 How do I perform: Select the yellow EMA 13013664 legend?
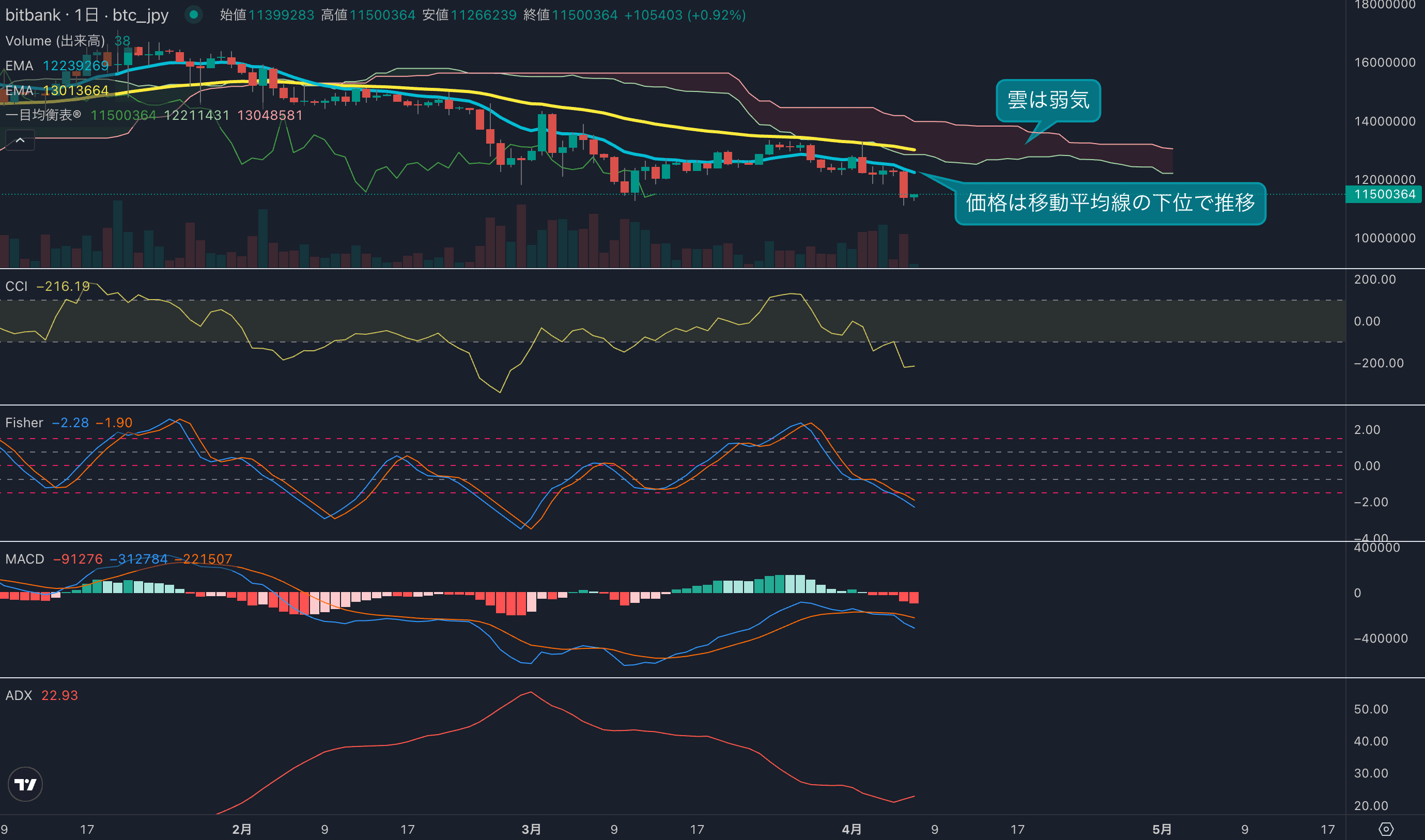pos(57,90)
